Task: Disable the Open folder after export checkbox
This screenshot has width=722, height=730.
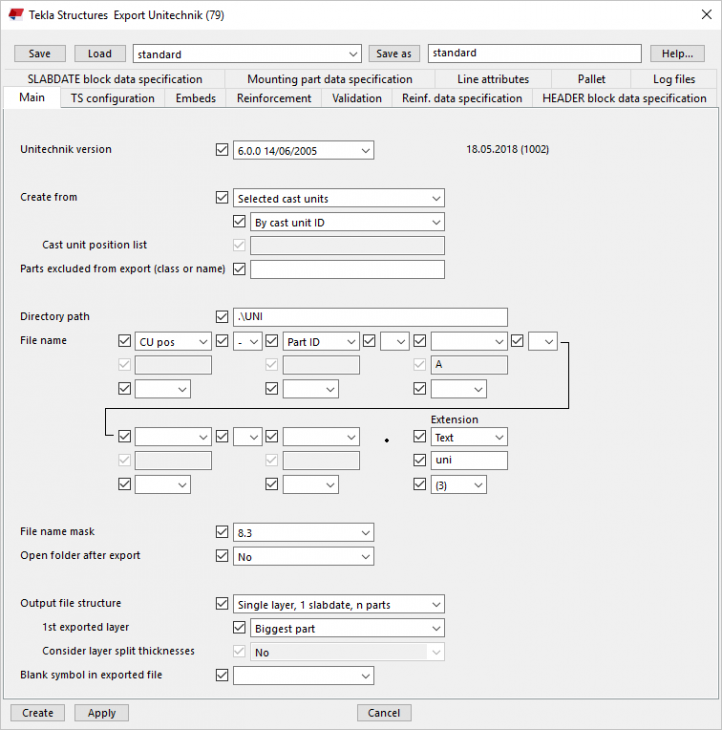Action: 222,556
